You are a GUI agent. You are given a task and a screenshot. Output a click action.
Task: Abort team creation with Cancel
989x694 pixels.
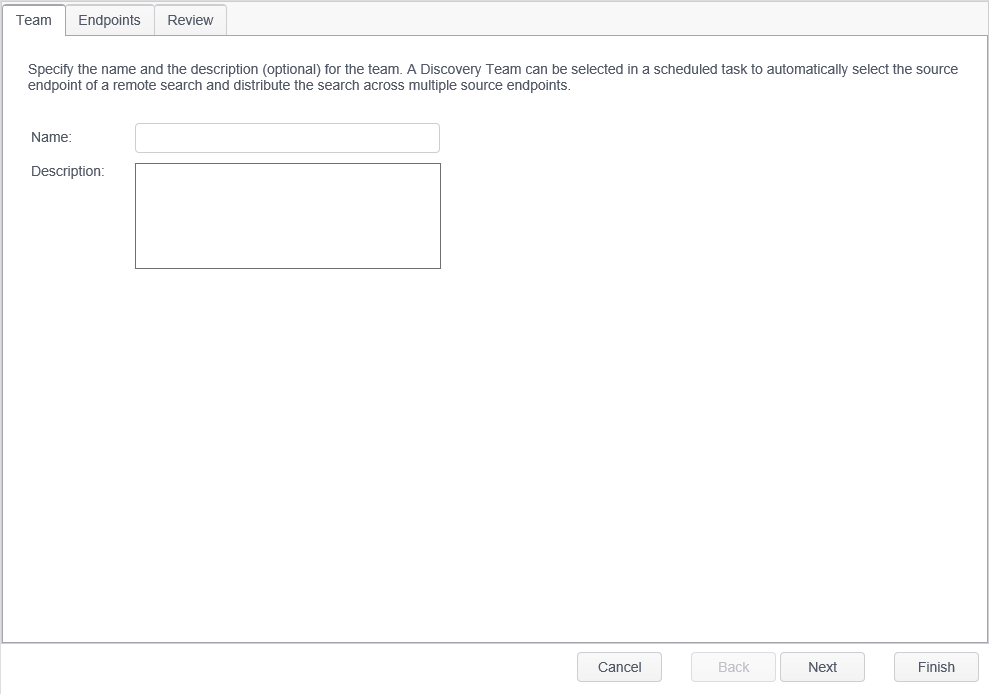(619, 667)
